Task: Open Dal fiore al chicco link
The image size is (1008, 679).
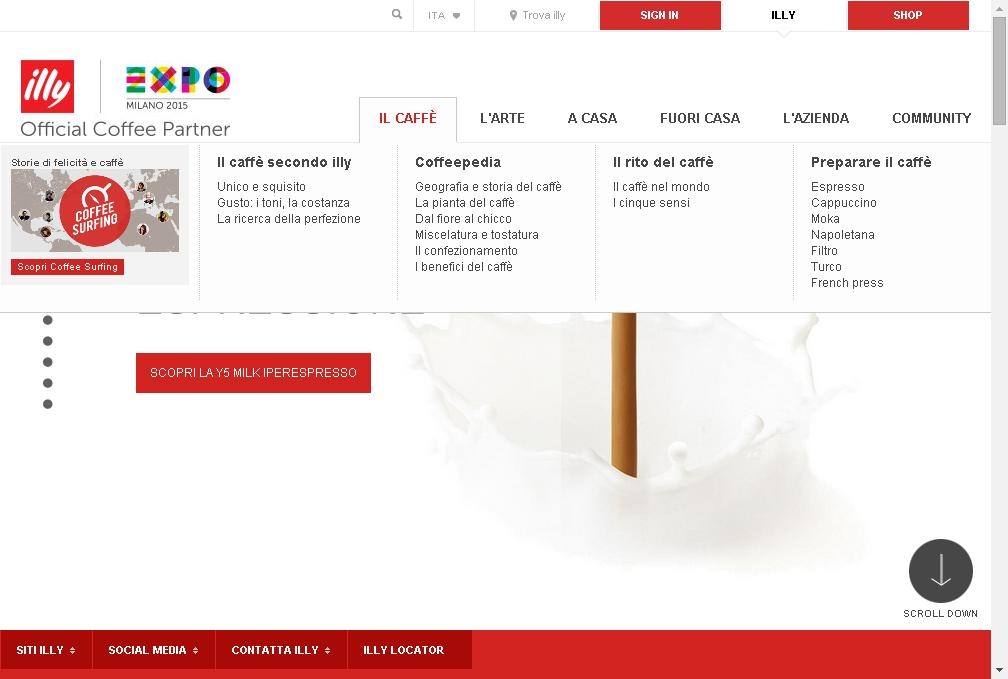Action: pos(464,219)
